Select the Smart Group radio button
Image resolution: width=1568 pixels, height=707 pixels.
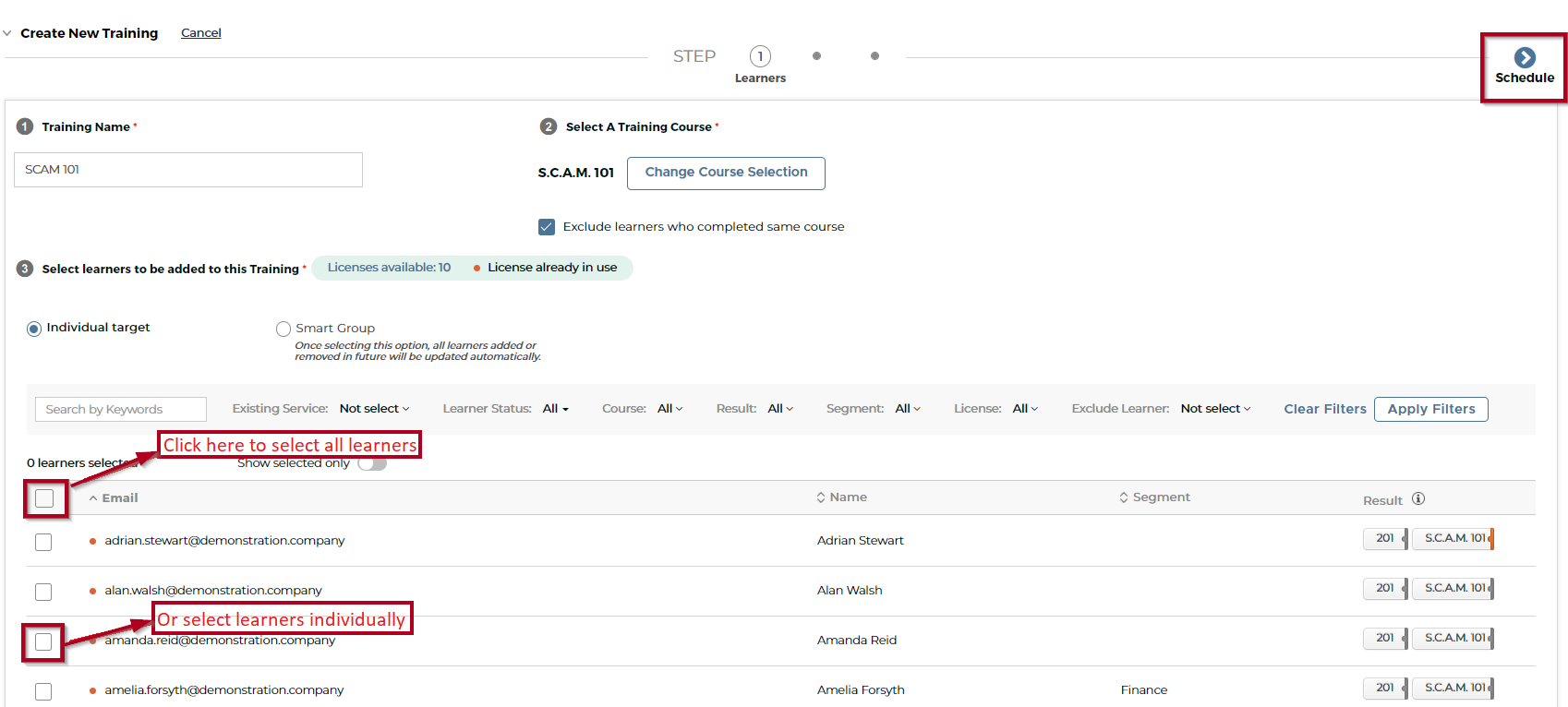283,329
